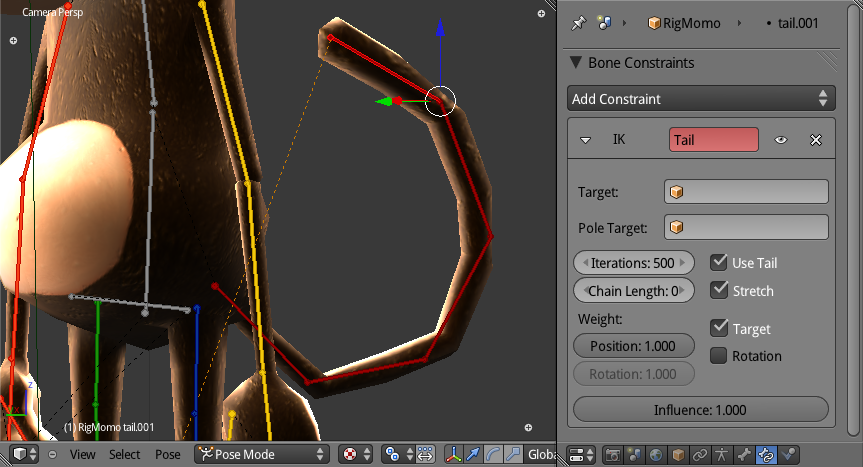Screen dimensions: 863x467
Task: Click the constraint name field Tail
Action: click(x=714, y=140)
